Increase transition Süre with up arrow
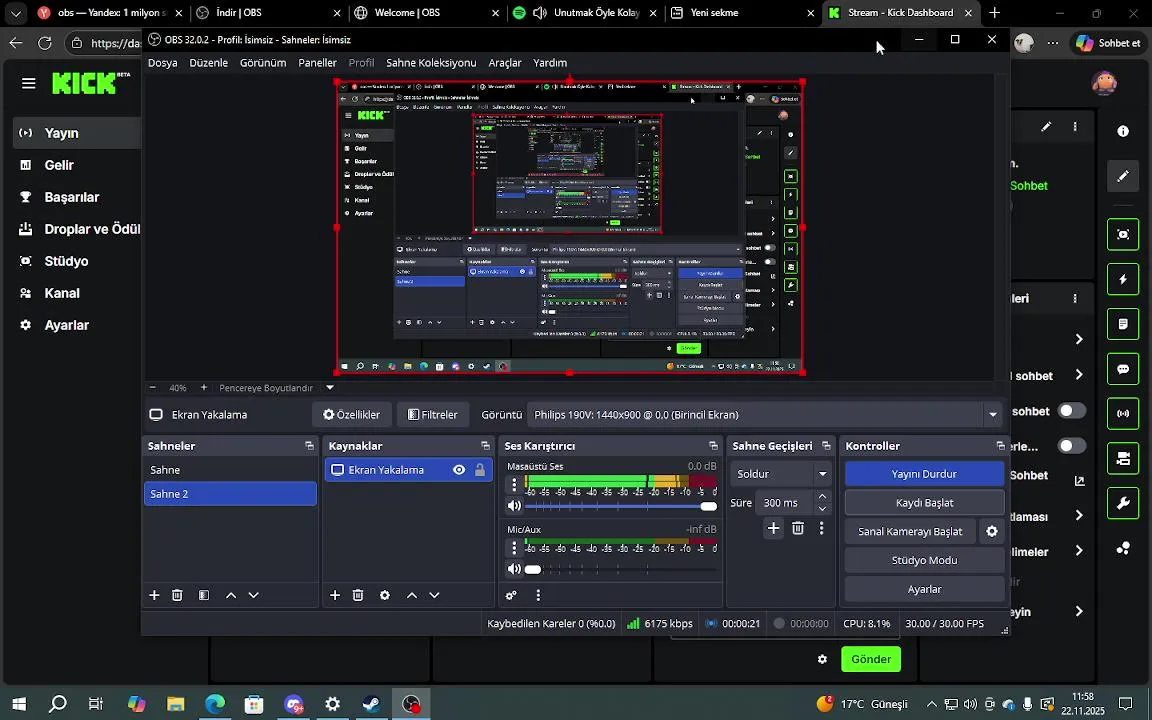1152x720 pixels. (x=822, y=497)
